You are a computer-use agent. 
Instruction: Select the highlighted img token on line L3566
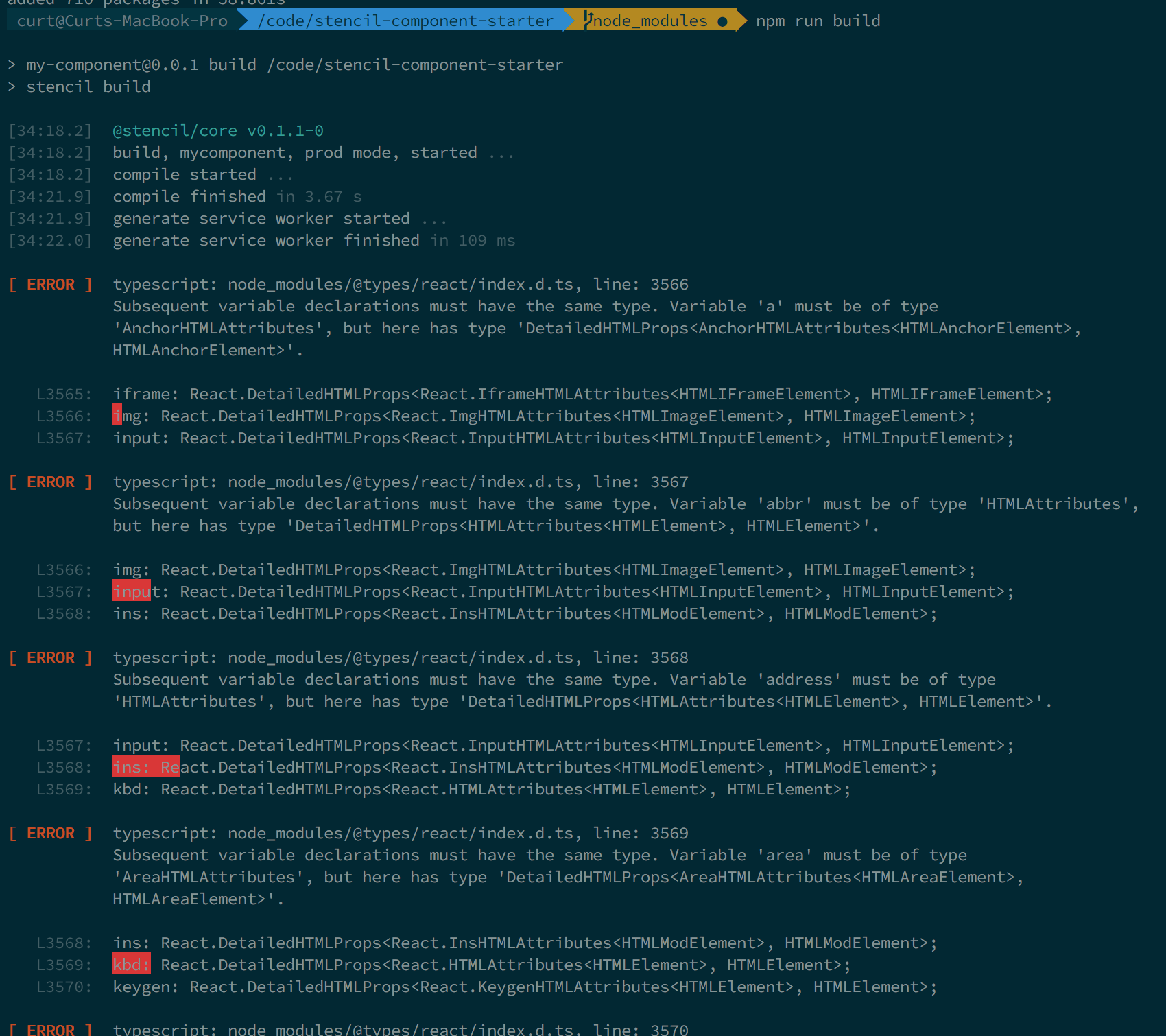click(117, 416)
